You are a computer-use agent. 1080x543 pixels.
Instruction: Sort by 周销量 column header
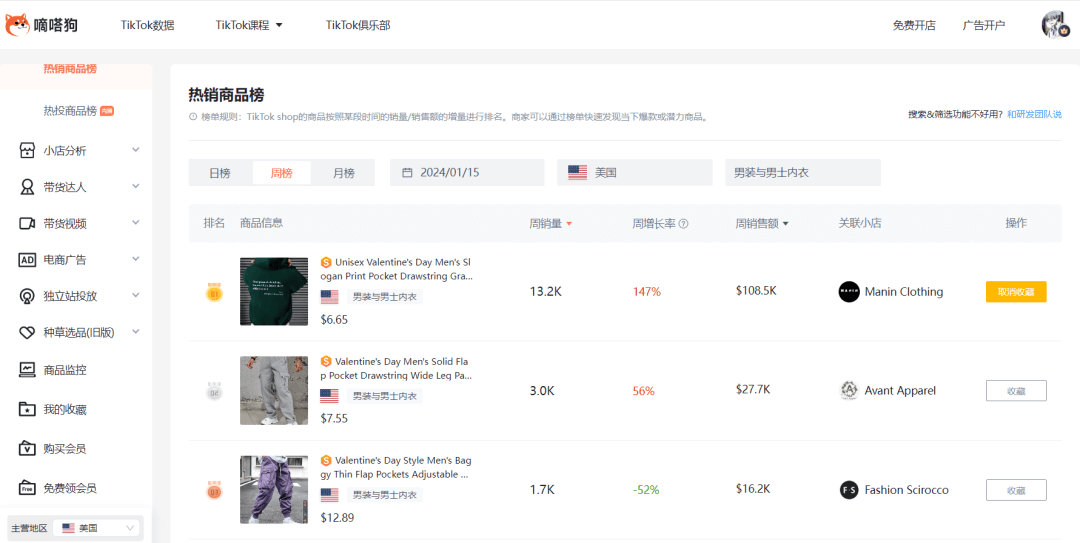[550, 223]
